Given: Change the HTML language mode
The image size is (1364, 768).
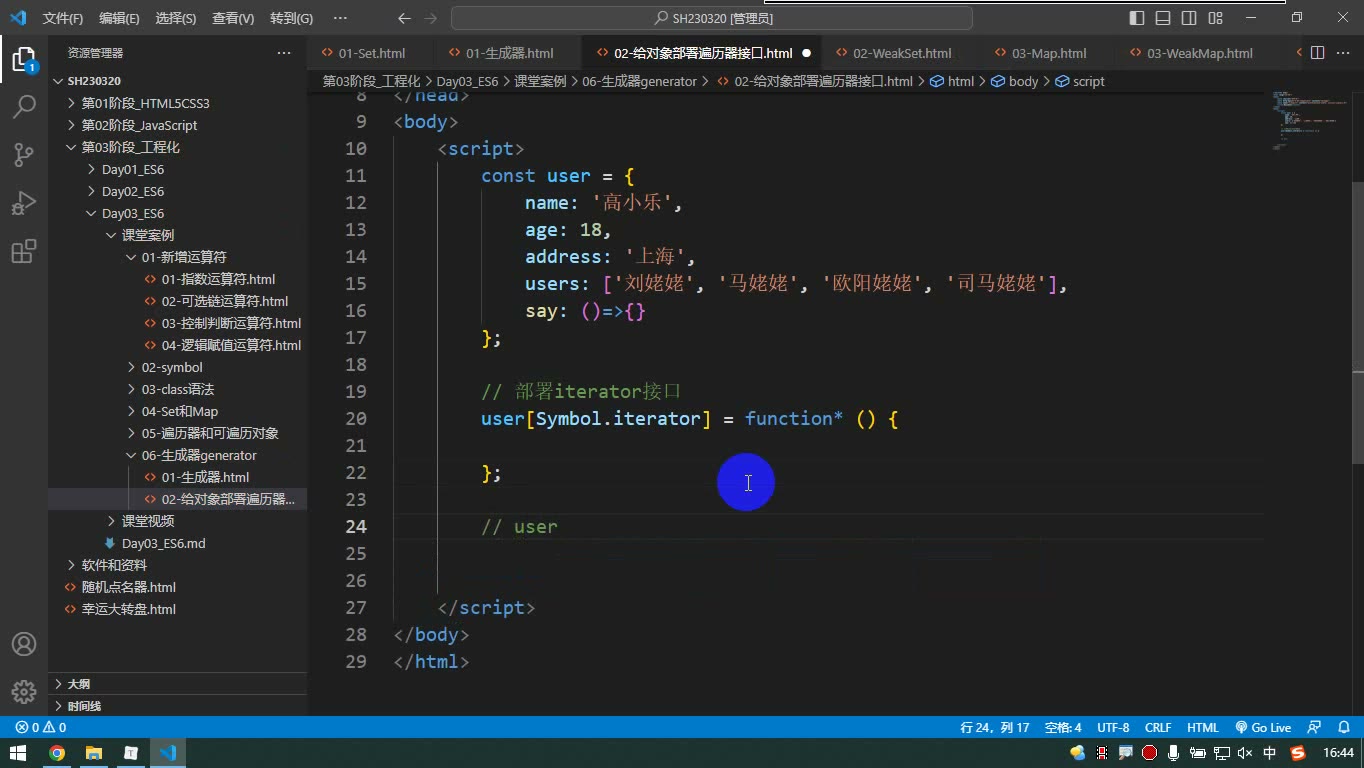Looking at the screenshot, I should pyautogui.click(x=1202, y=727).
